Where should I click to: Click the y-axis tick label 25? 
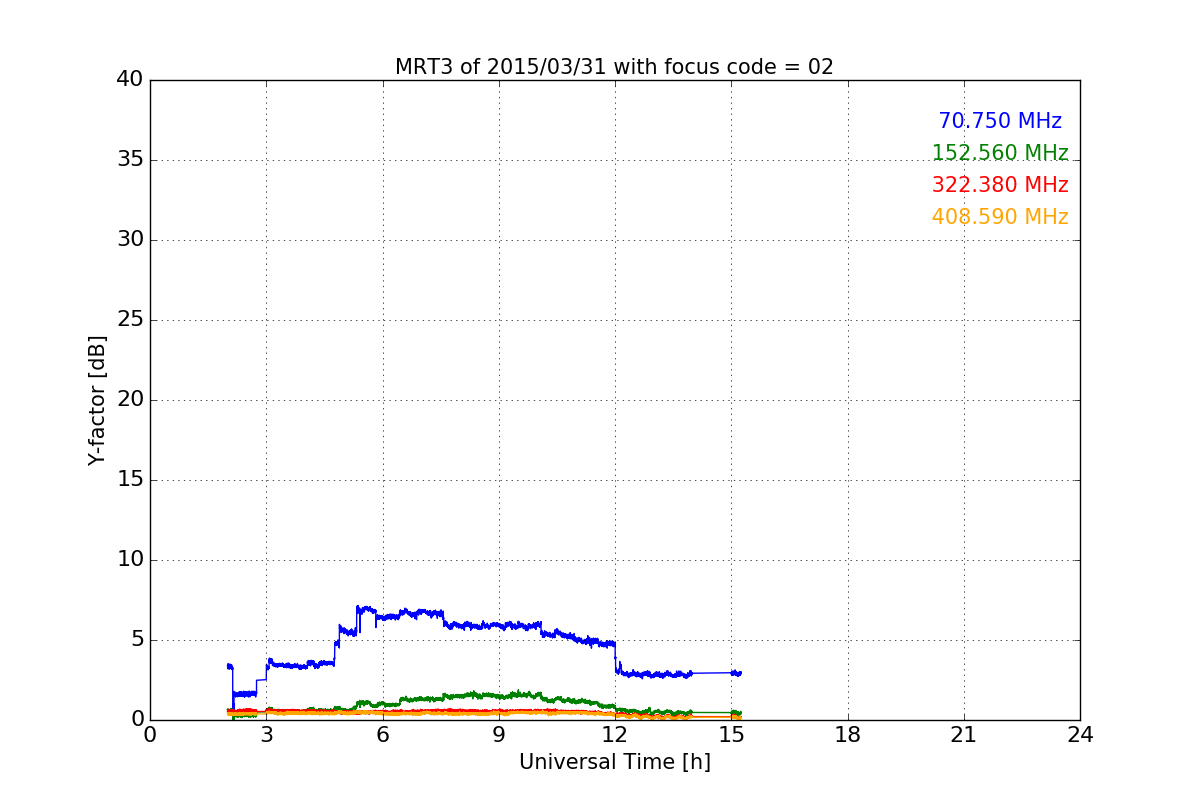click(130, 320)
